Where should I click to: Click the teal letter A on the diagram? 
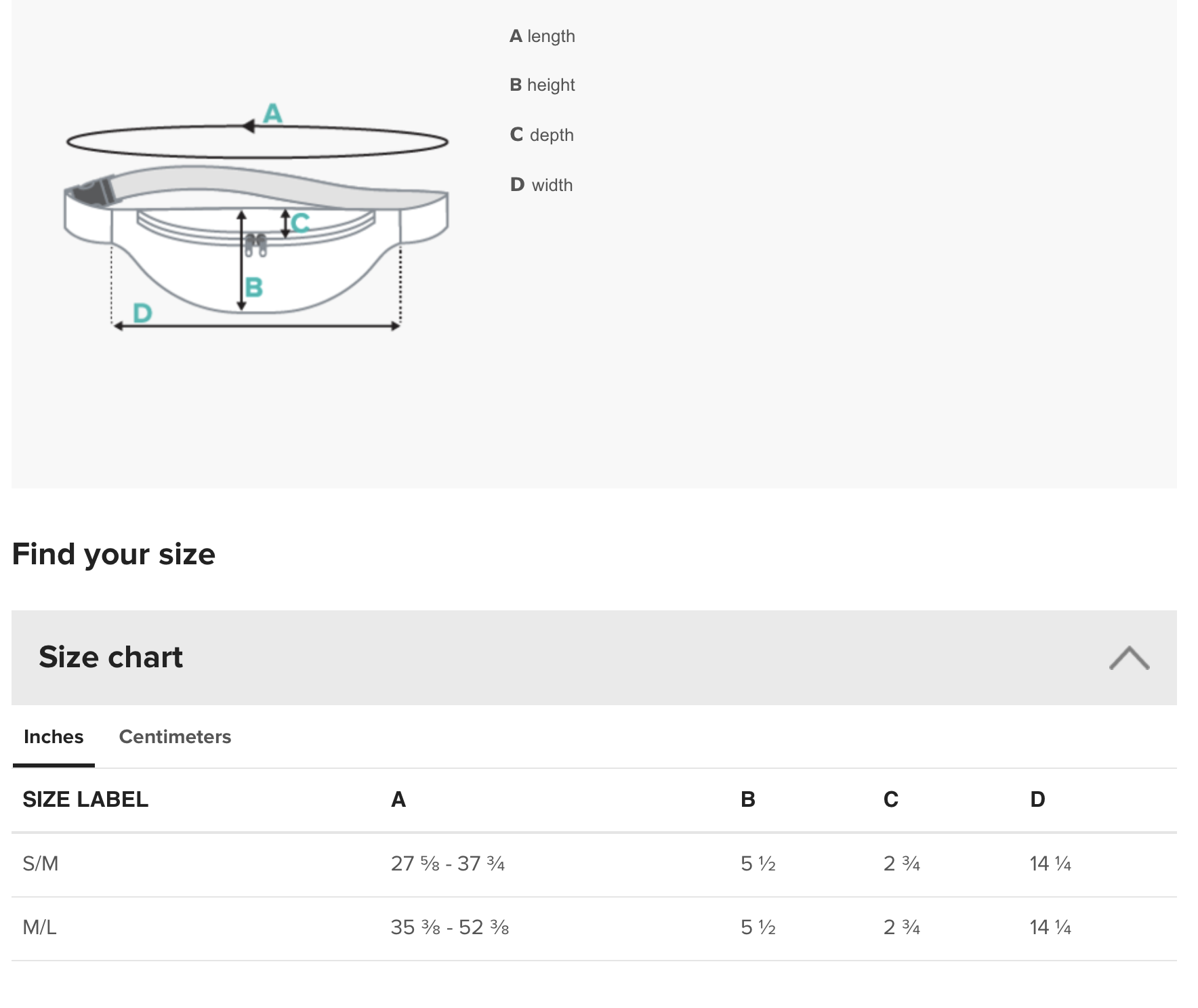272,113
